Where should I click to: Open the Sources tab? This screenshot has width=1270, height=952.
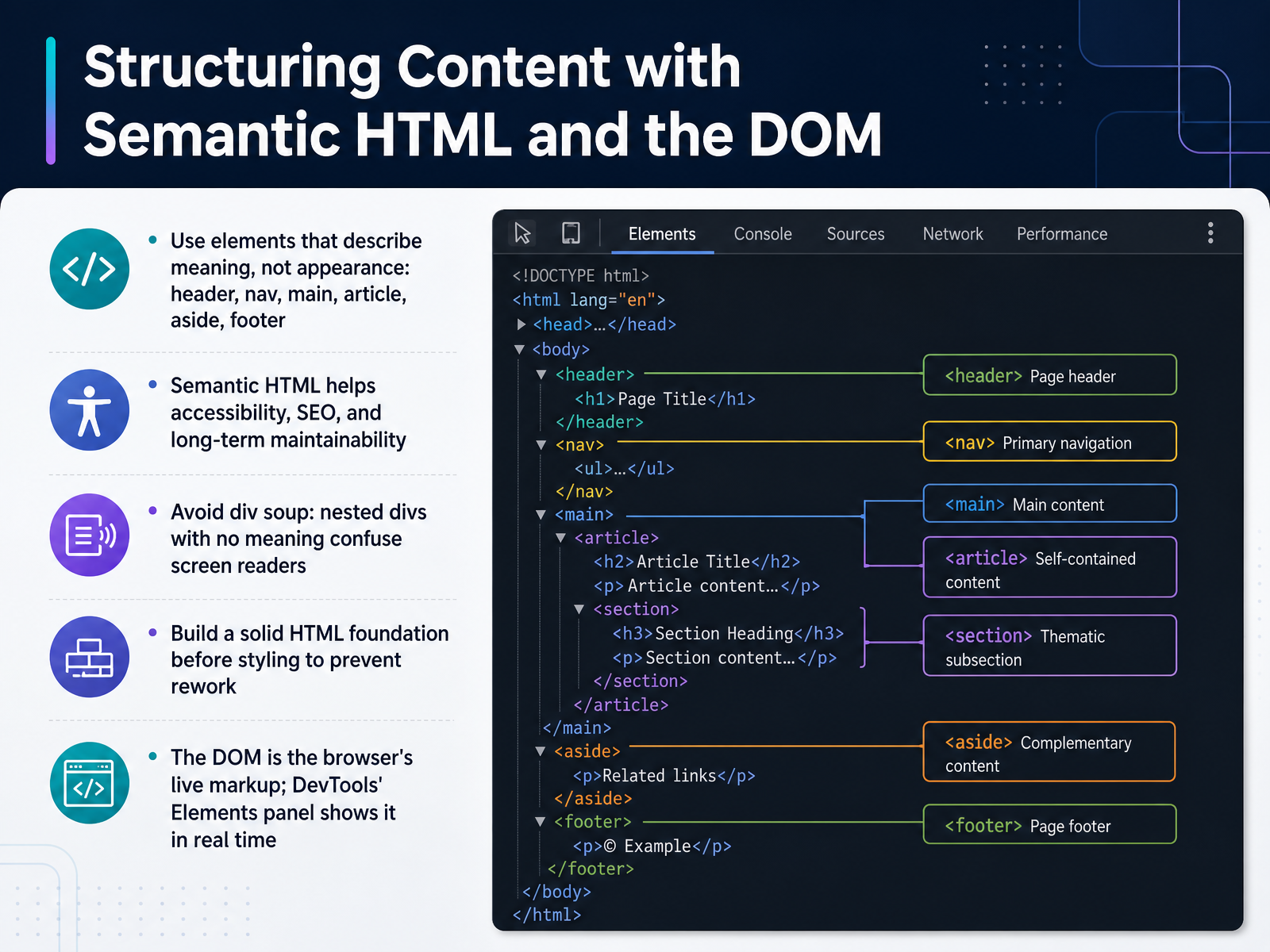point(856,234)
